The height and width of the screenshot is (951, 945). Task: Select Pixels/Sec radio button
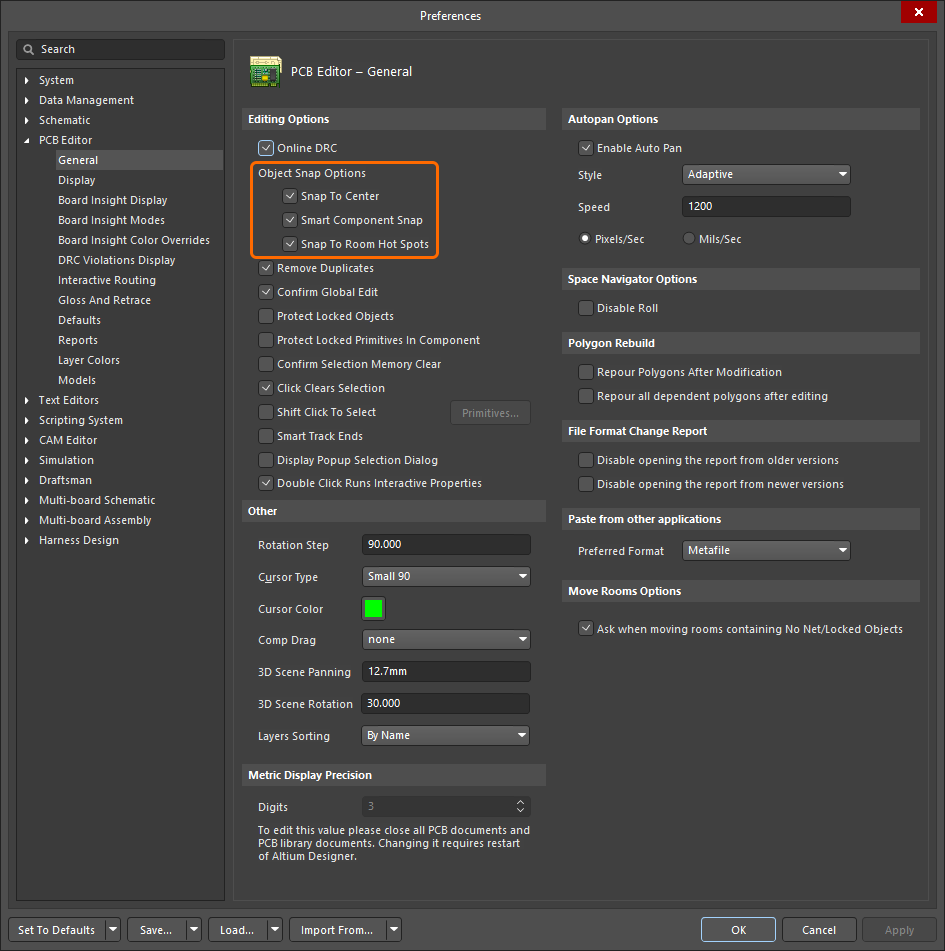coord(585,238)
